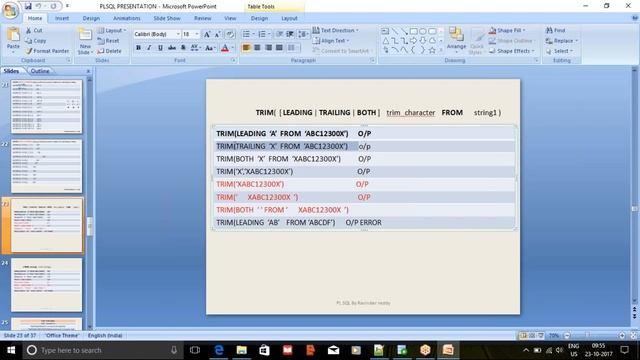Toggle italic formatting

149,48
